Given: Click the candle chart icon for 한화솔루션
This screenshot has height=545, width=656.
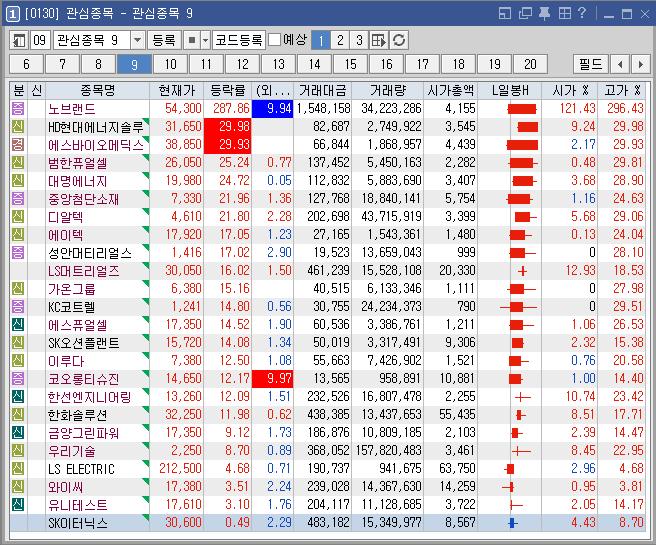Looking at the screenshot, I should (520, 415).
